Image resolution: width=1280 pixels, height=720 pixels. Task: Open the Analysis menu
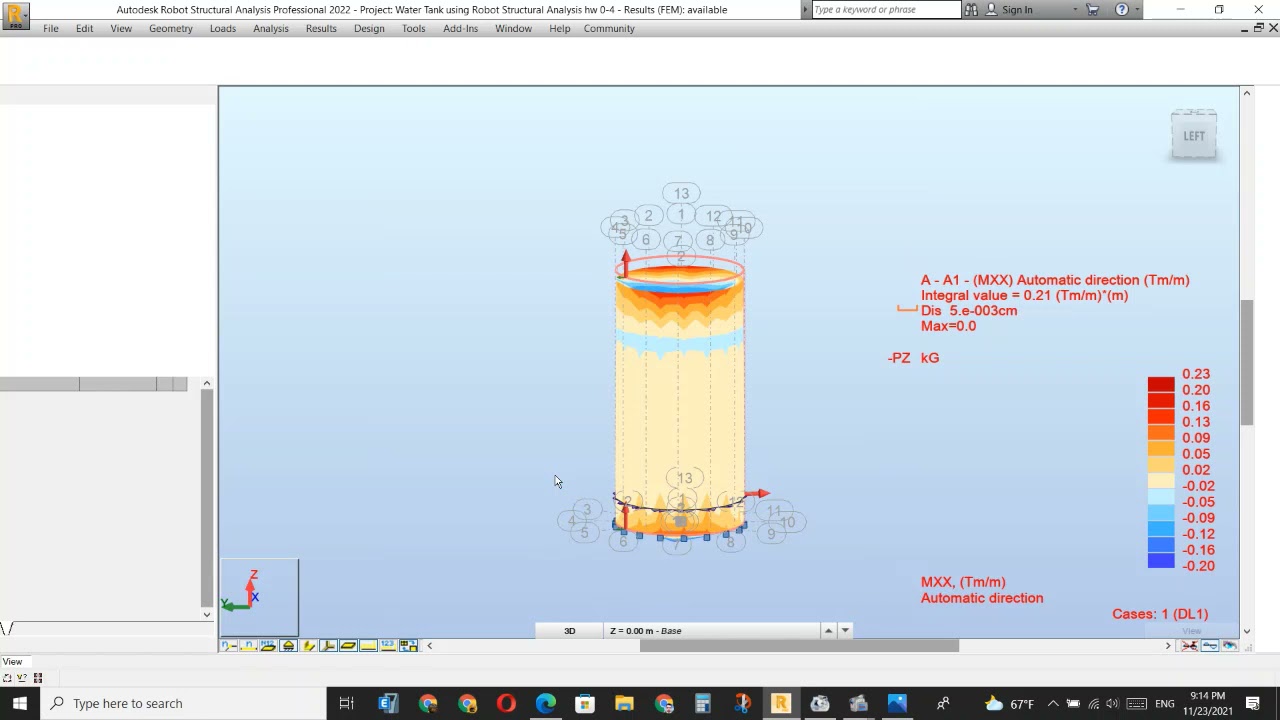point(271,28)
